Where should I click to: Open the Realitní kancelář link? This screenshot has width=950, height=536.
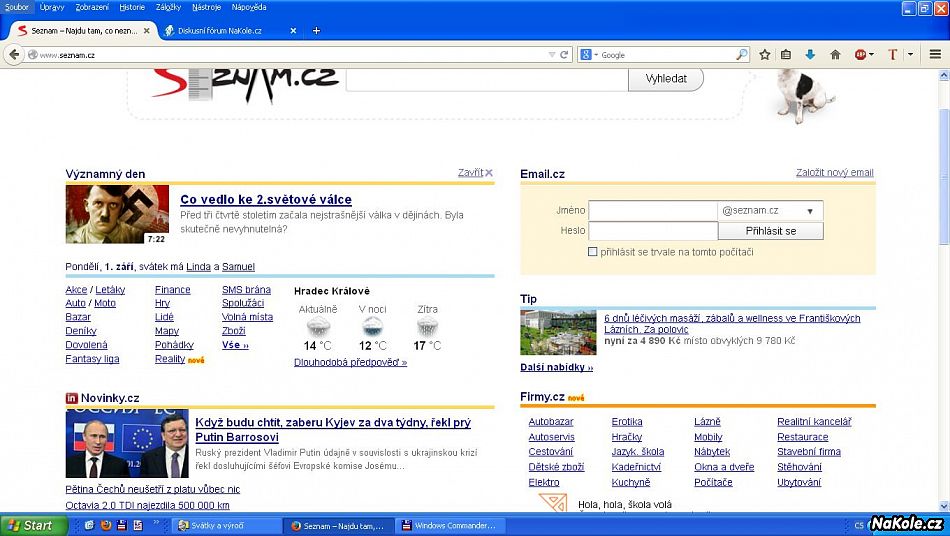(814, 422)
